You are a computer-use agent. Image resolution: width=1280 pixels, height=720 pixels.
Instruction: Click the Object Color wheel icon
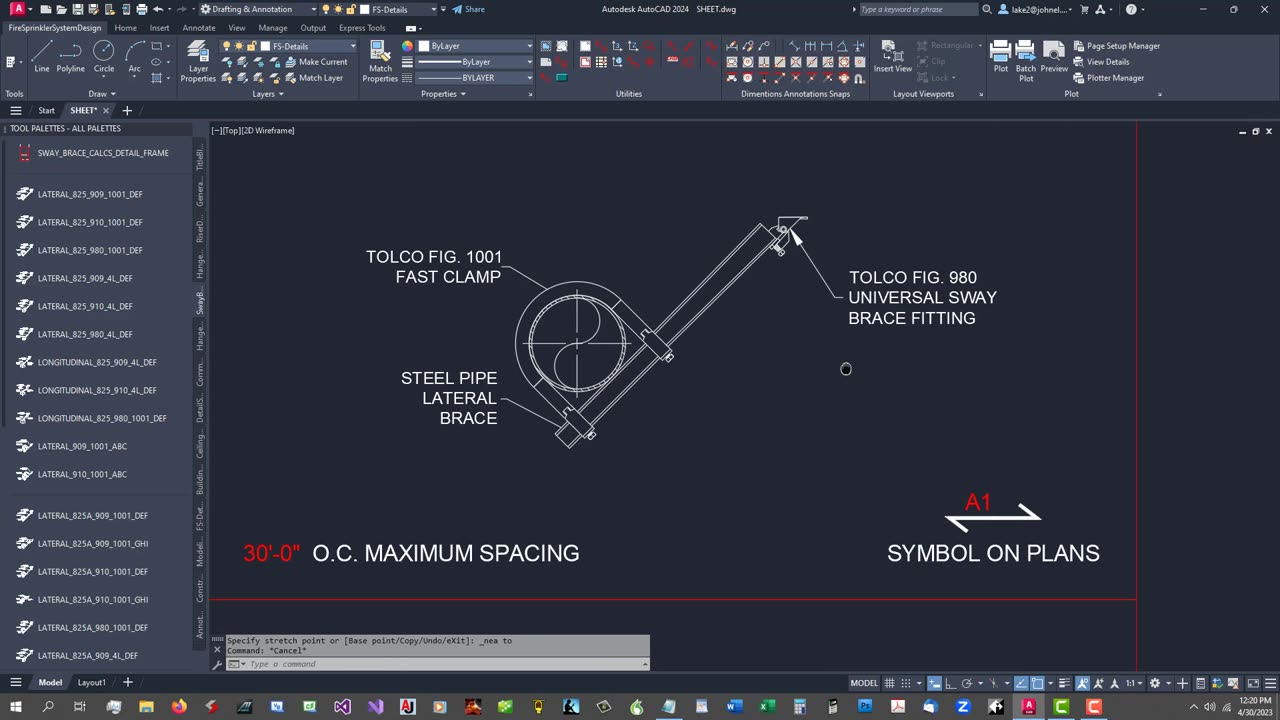coord(407,46)
